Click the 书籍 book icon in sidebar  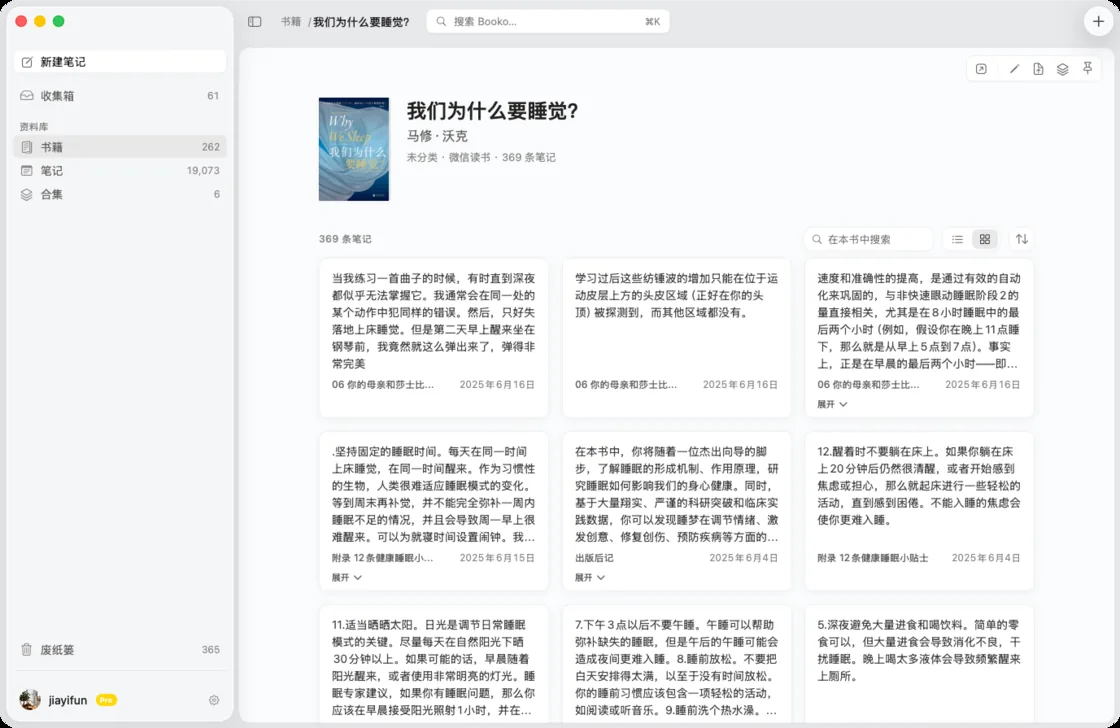click(27, 146)
